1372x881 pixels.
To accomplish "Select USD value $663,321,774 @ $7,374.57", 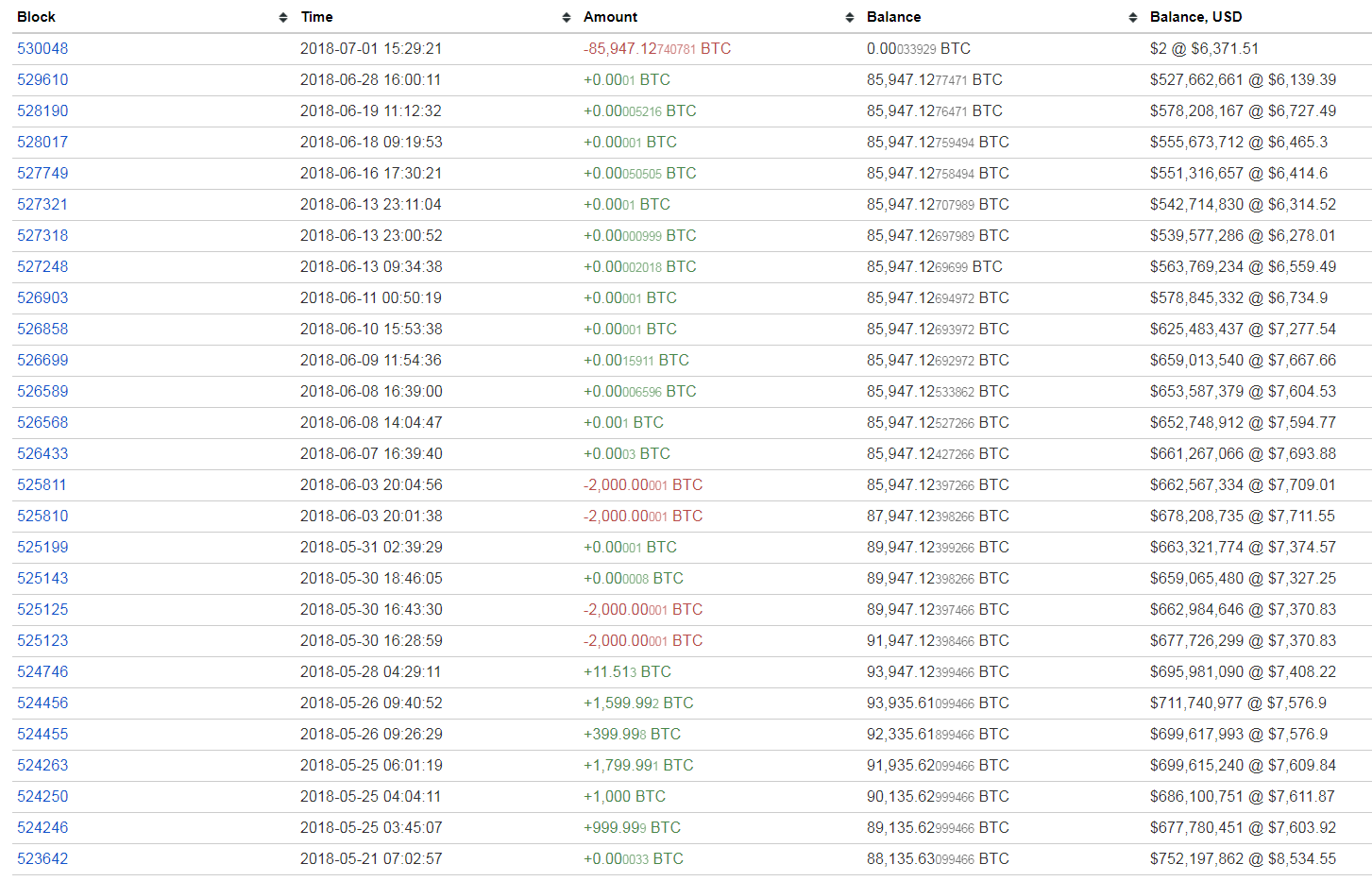I will click(1243, 548).
